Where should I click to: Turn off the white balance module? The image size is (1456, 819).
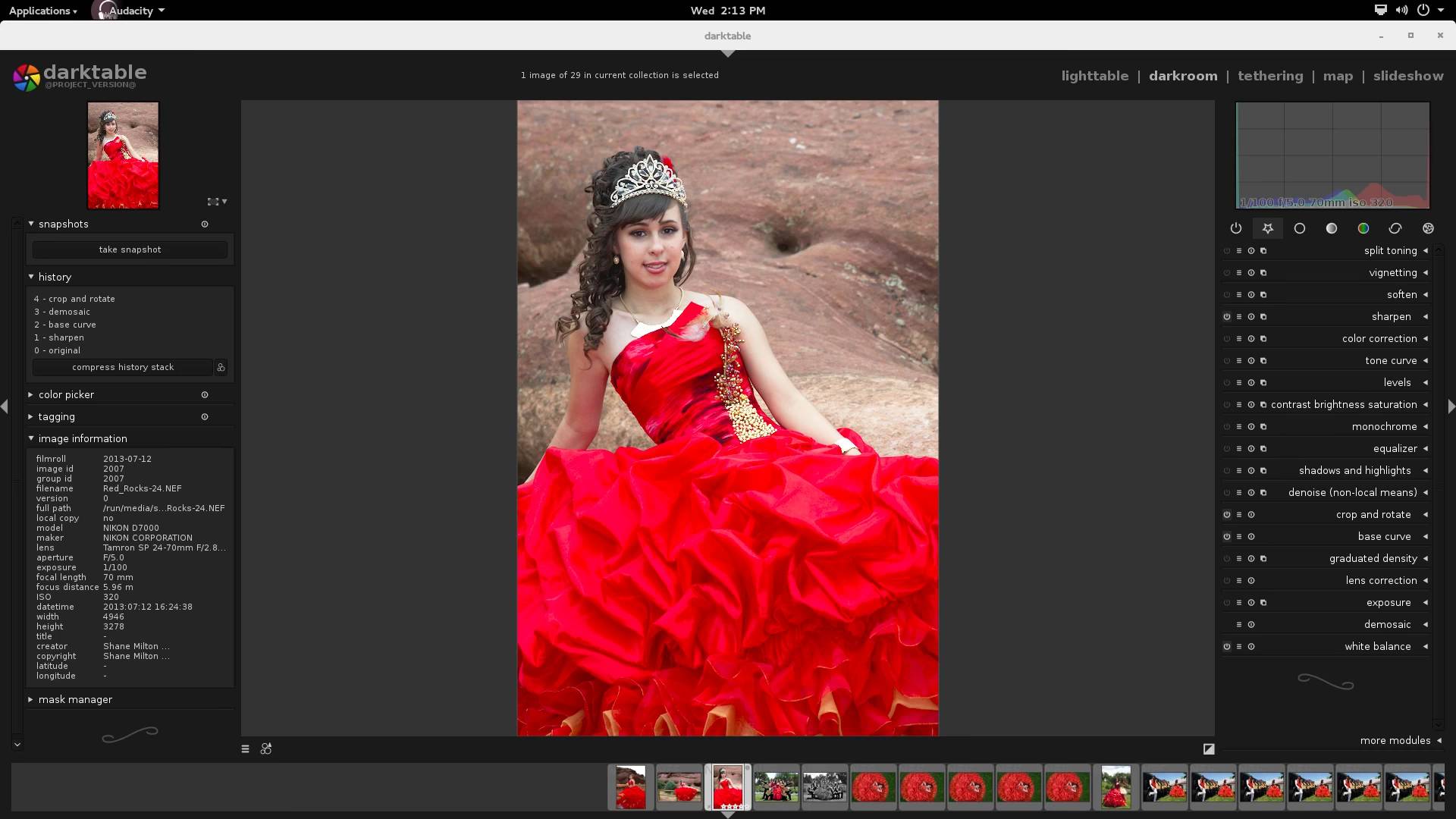coord(1227,647)
